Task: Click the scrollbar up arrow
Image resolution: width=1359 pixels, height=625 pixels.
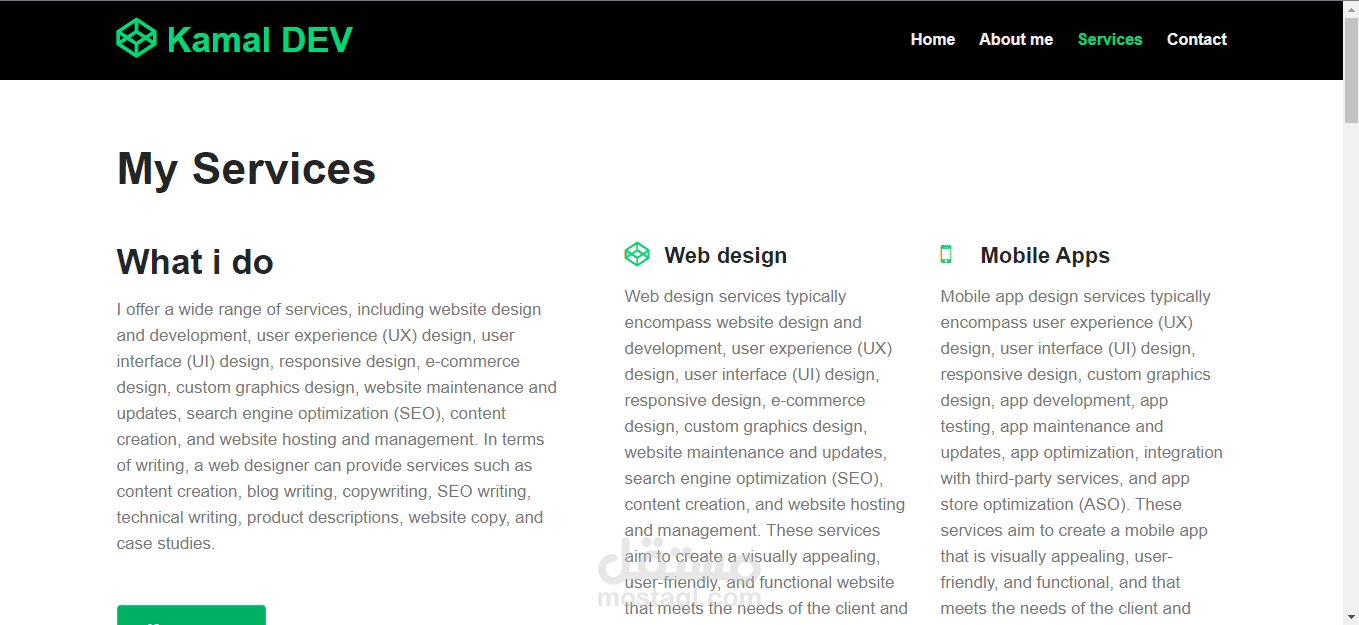Action: pos(1351,8)
